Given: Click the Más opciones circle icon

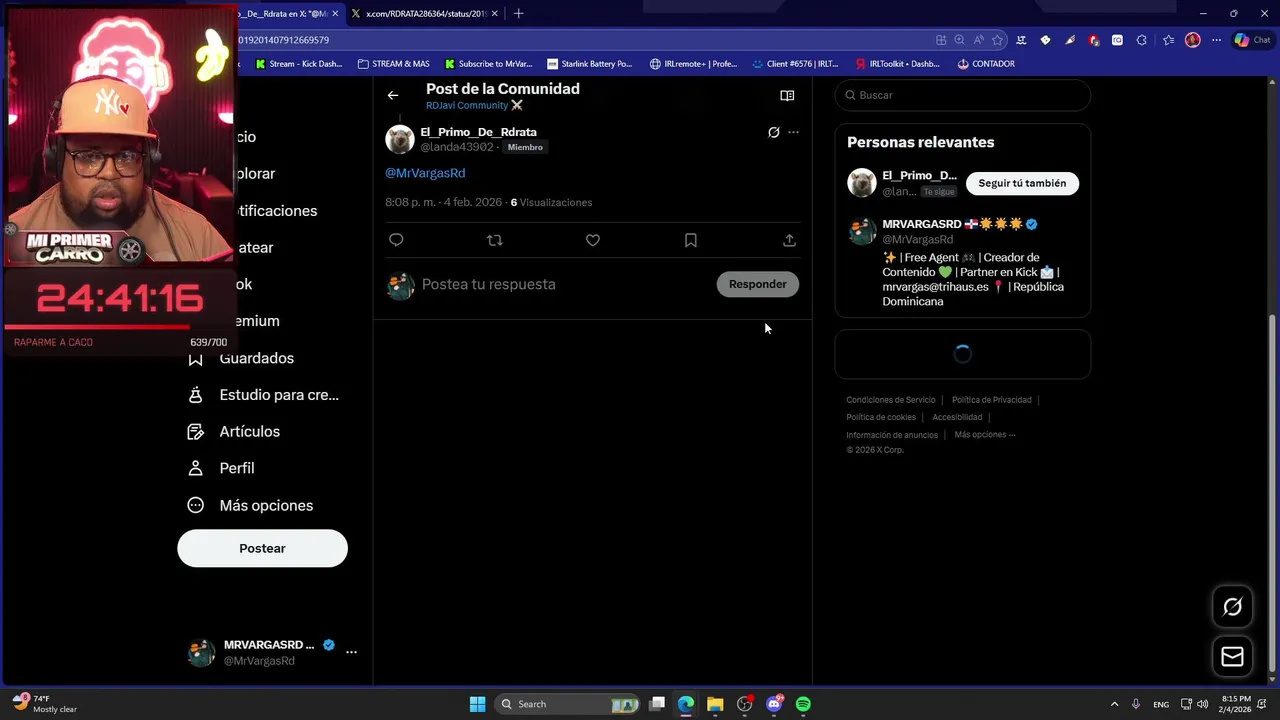Looking at the screenshot, I should pyautogui.click(x=196, y=505).
